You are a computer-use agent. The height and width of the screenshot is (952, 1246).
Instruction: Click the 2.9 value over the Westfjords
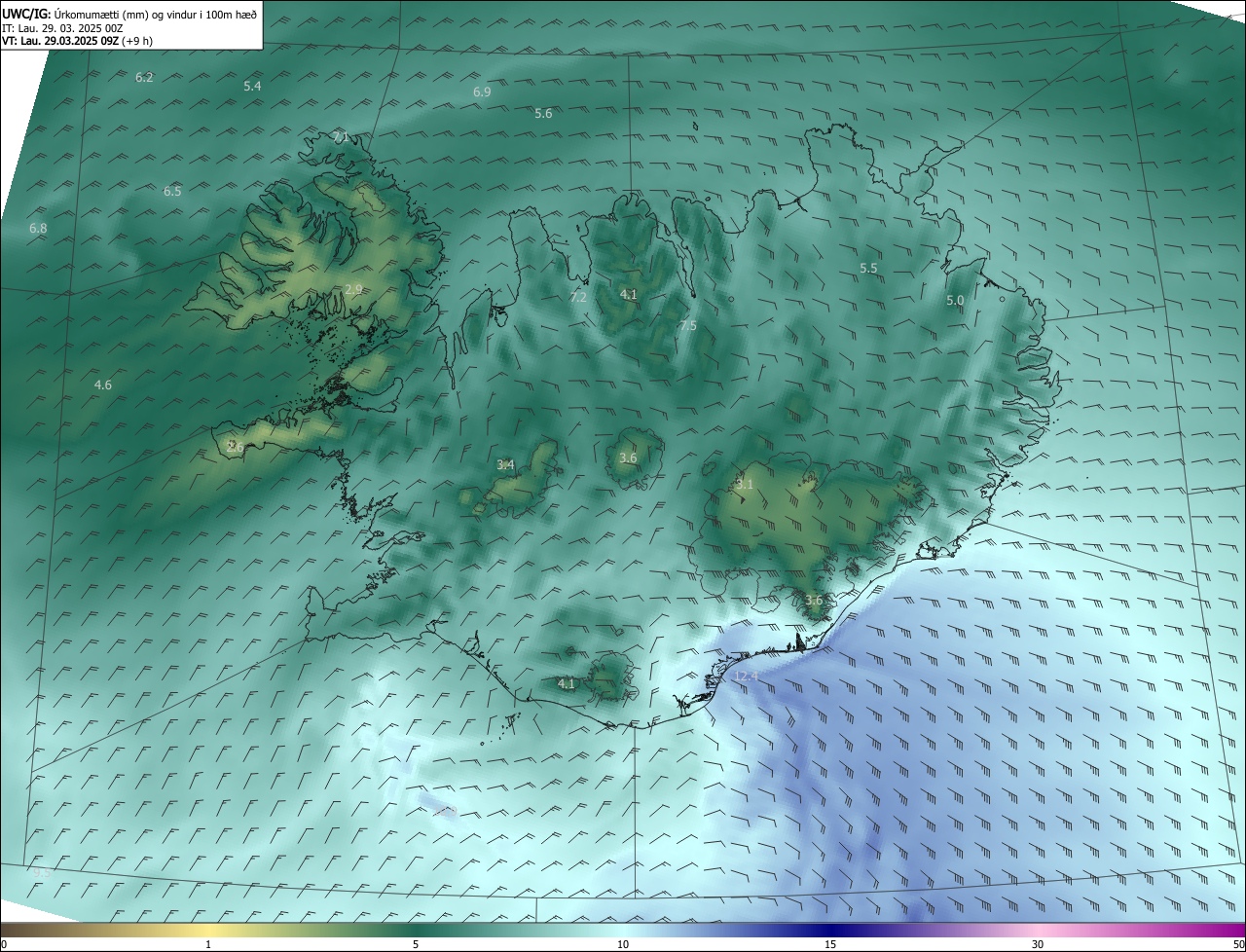(353, 289)
